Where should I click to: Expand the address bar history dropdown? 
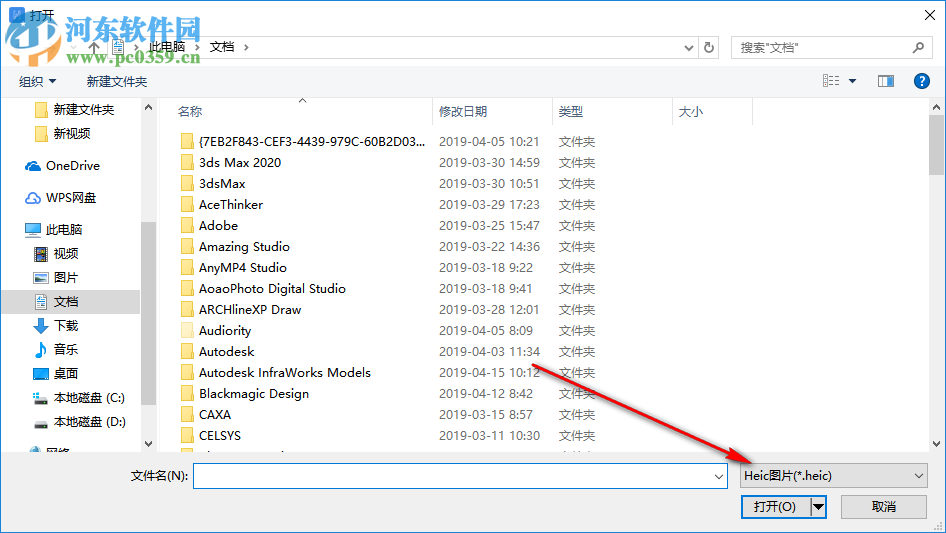pyautogui.click(x=688, y=47)
